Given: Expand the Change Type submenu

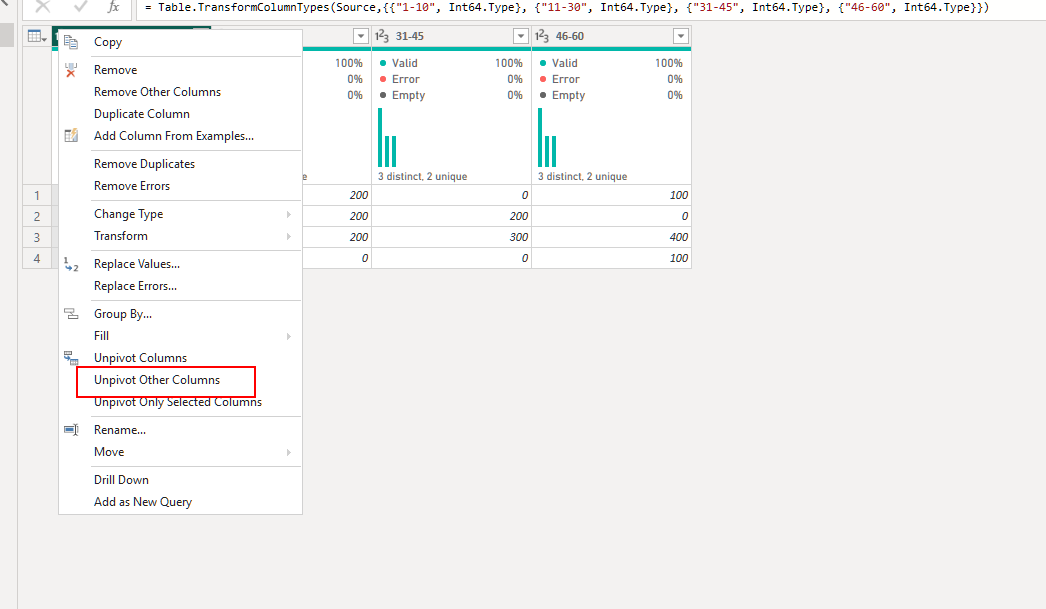Looking at the screenshot, I should [288, 214].
